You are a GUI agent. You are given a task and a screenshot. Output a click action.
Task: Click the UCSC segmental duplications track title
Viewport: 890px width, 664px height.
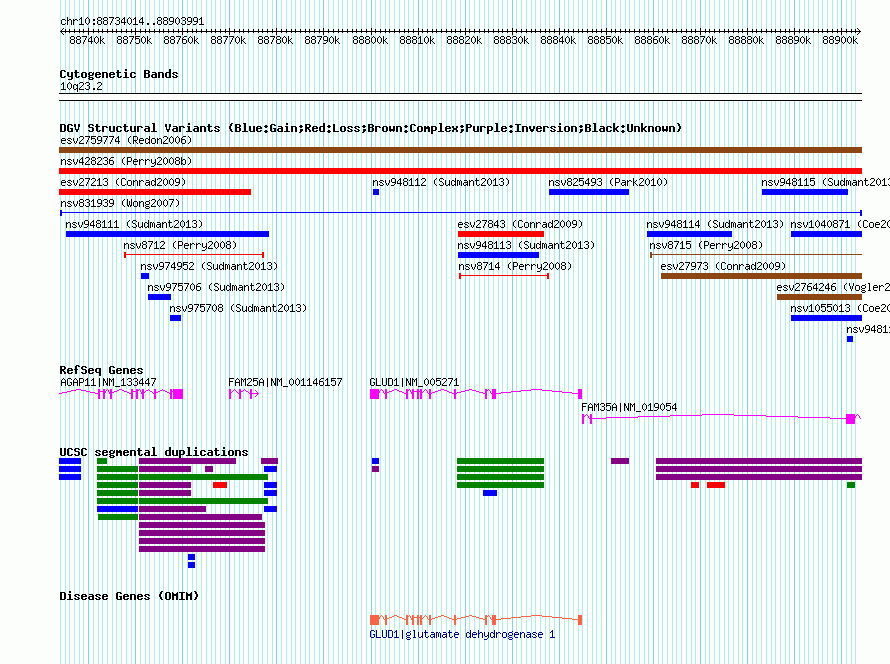point(153,452)
